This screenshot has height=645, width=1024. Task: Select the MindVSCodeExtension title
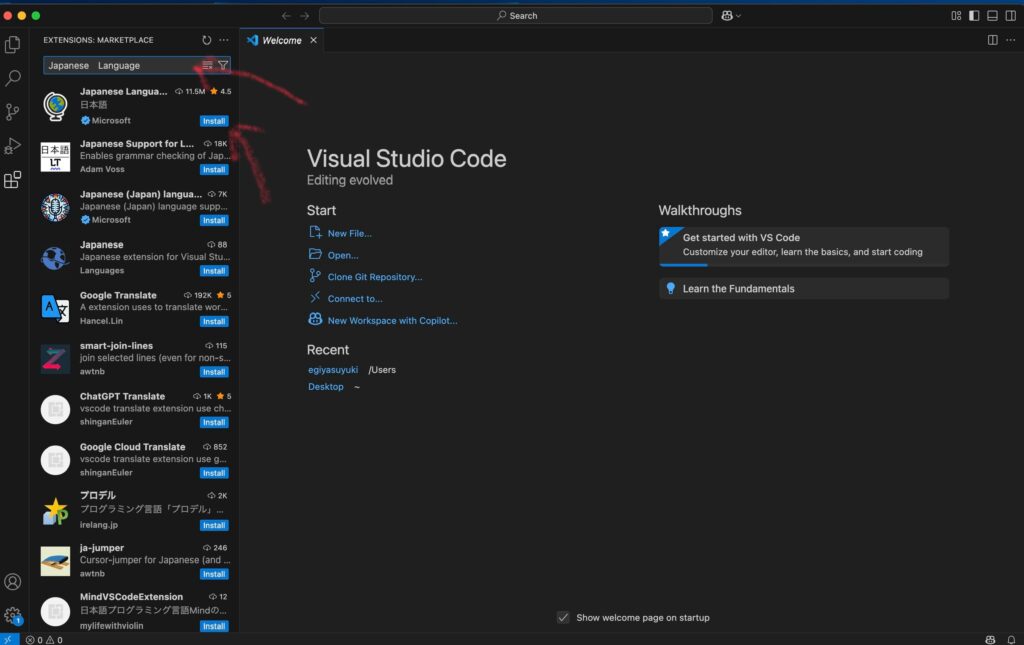(131, 597)
